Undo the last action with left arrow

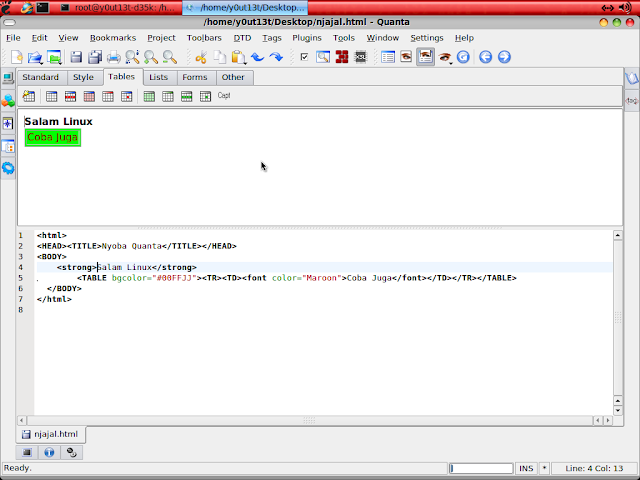(258, 57)
